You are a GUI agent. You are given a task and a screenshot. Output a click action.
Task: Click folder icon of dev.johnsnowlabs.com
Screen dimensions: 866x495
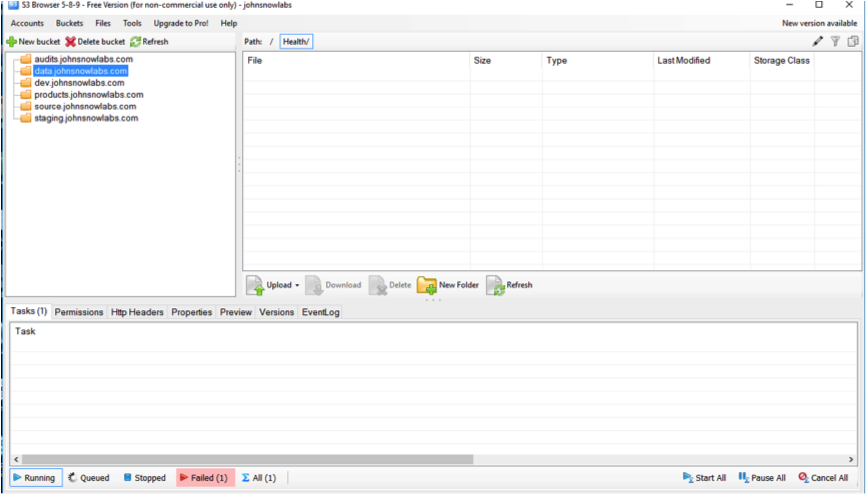coord(25,83)
